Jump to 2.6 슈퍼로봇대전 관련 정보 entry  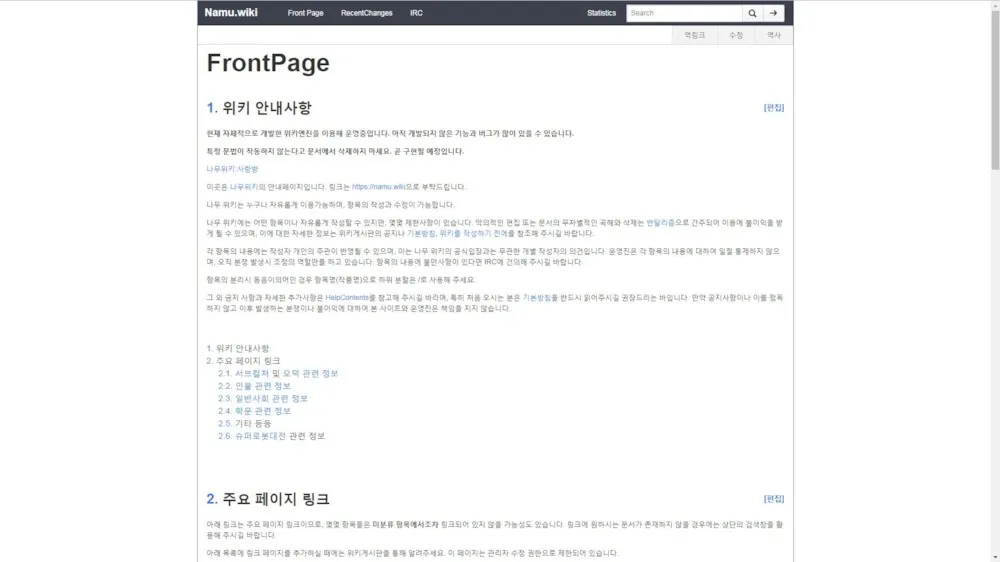click(x=271, y=436)
